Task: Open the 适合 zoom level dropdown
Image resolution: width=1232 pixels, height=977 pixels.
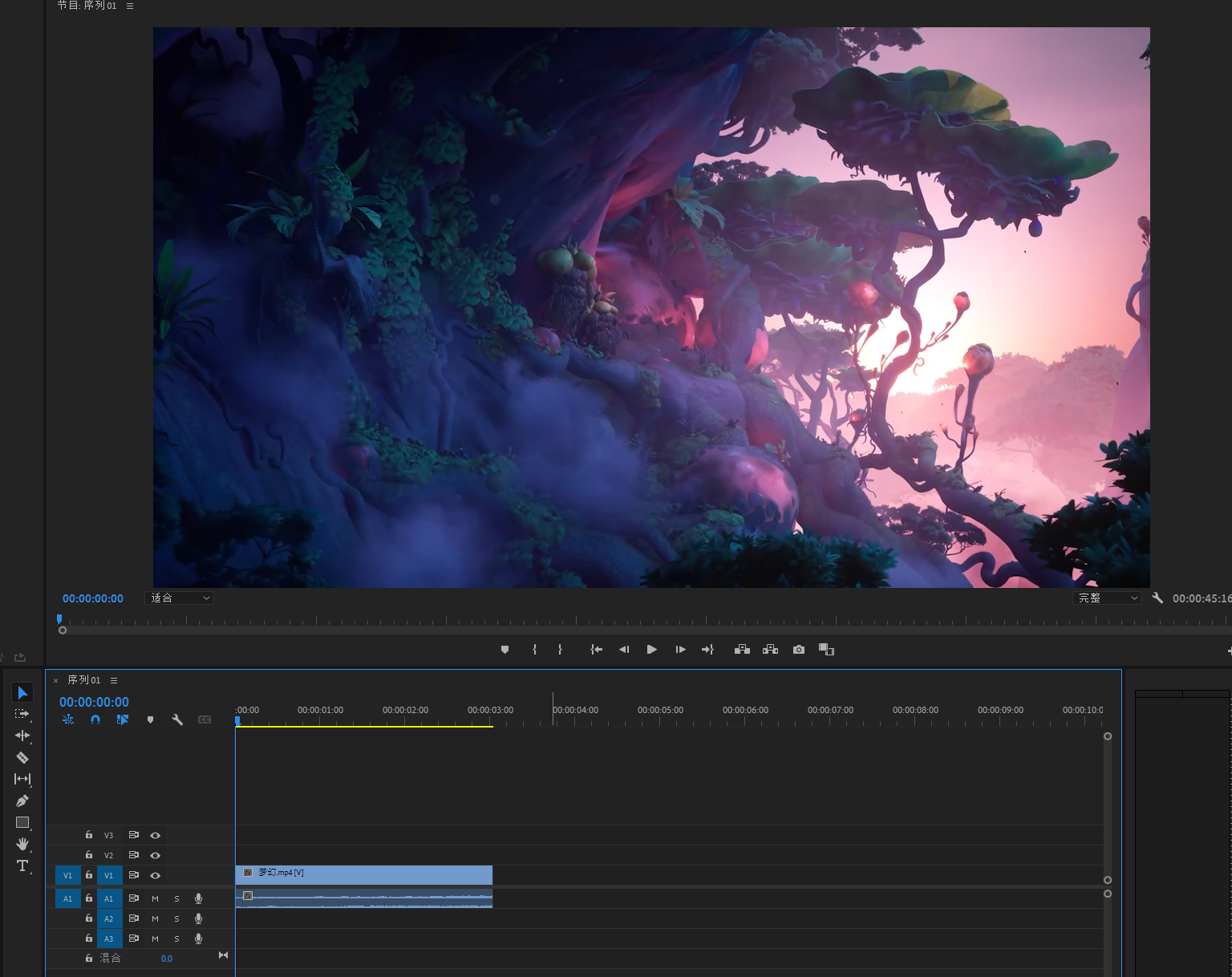Action: tap(180, 598)
